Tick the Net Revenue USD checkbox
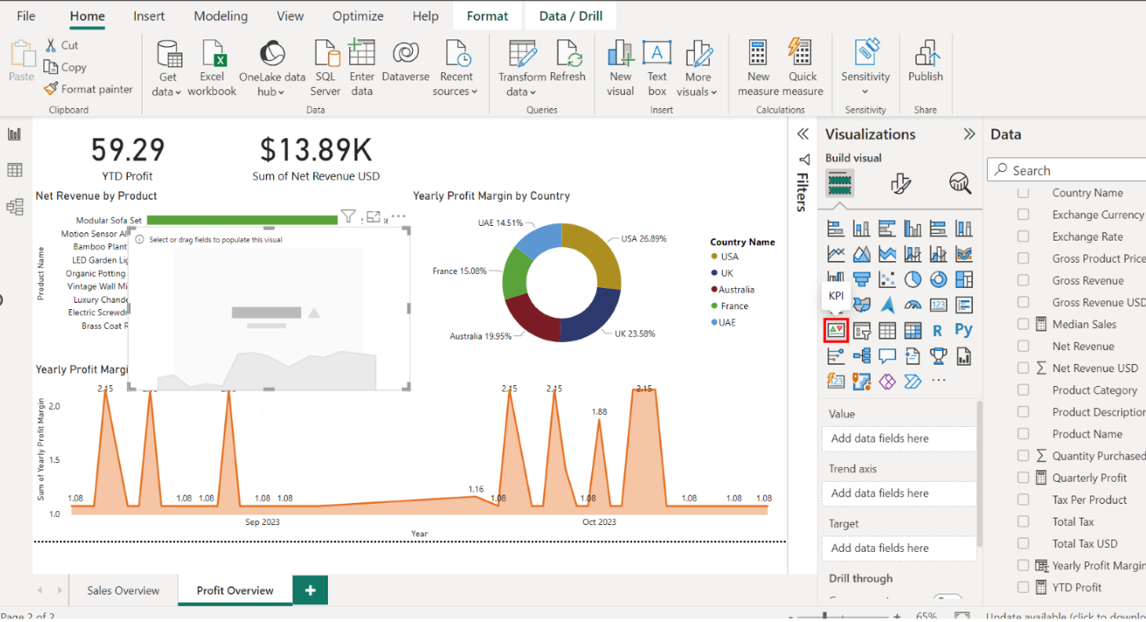The width and height of the screenshot is (1146, 622). click(x=1023, y=368)
